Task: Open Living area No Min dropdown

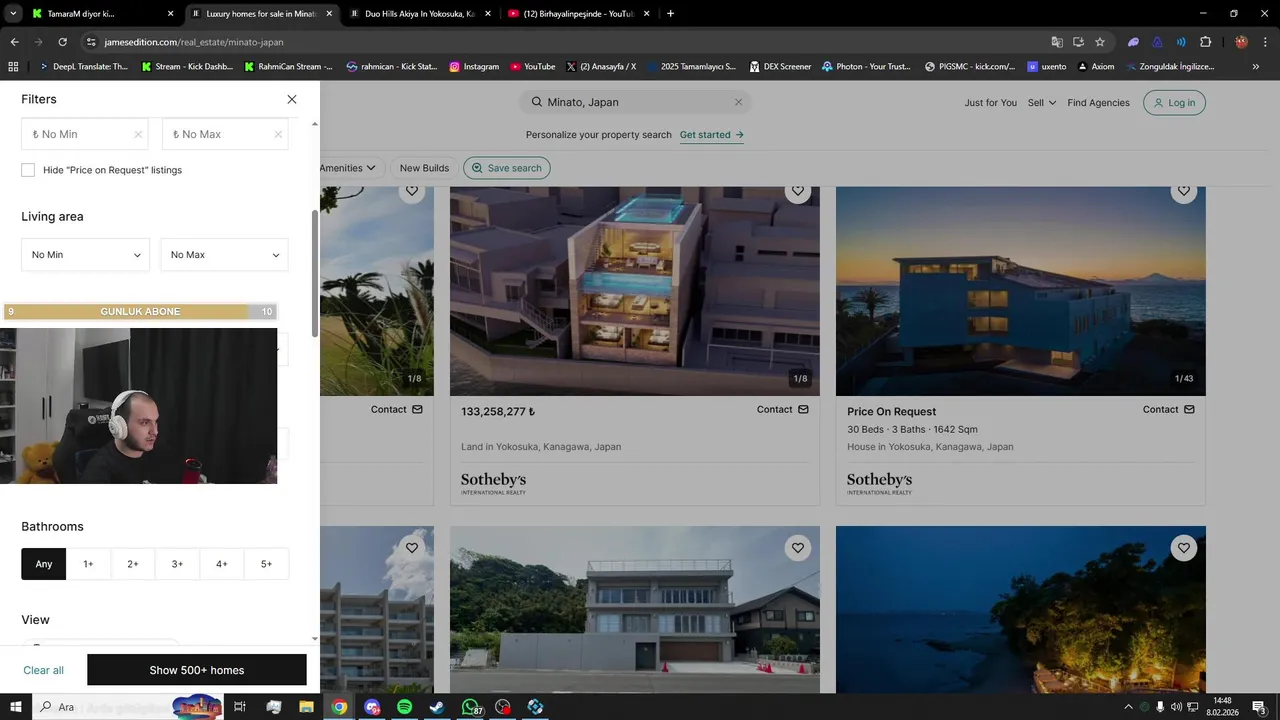Action: point(85,255)
